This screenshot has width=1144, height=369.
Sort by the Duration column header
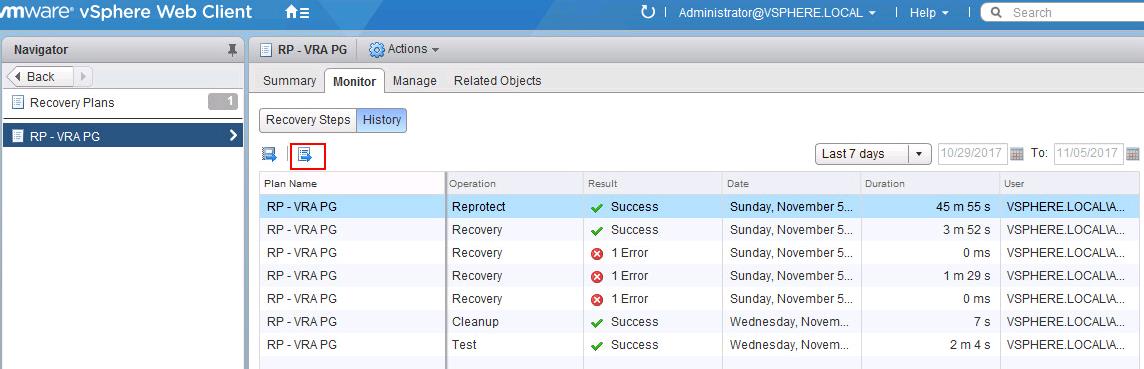[x=930, y=184]
